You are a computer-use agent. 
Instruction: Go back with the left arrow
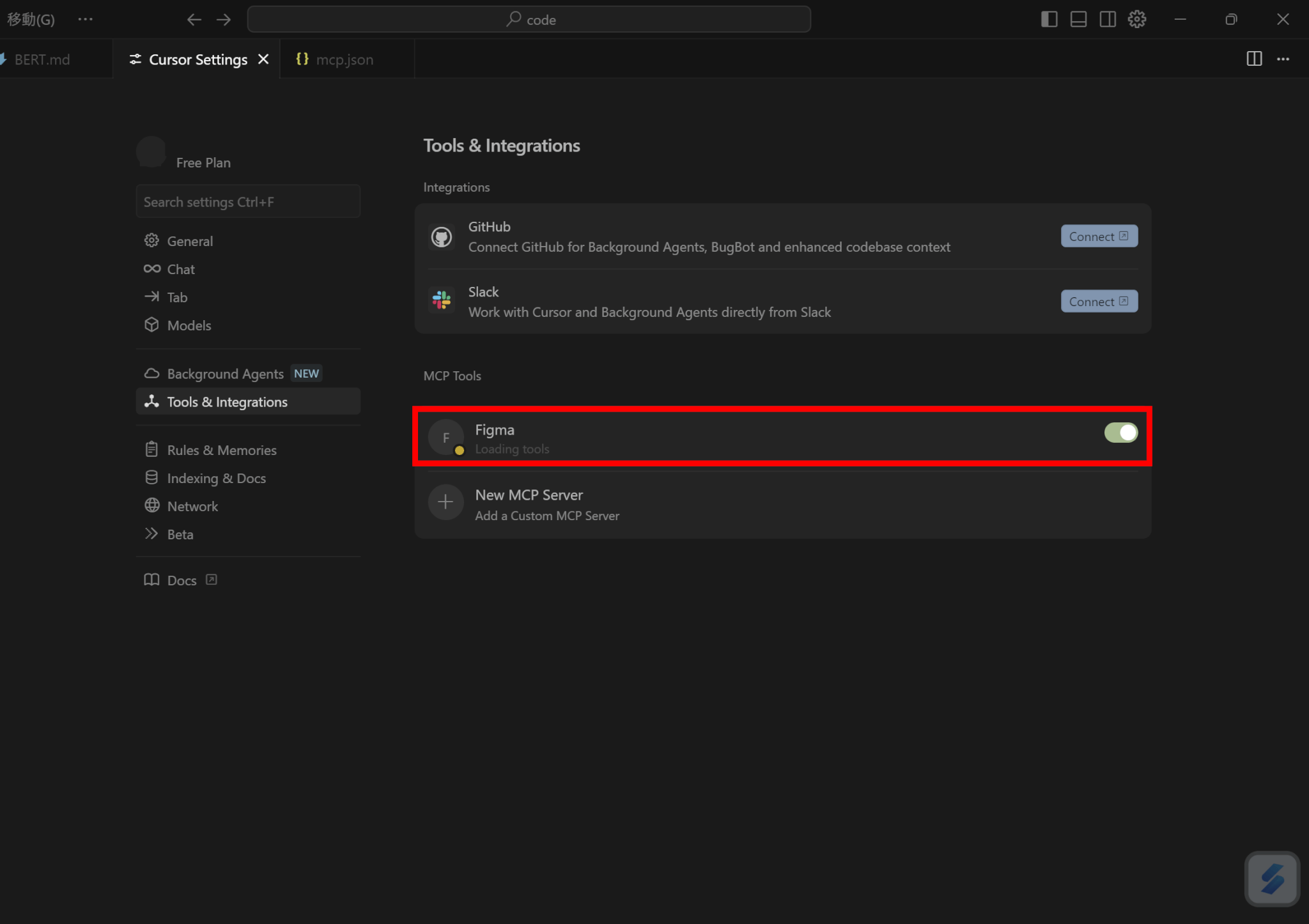click(x=194, y=20)
